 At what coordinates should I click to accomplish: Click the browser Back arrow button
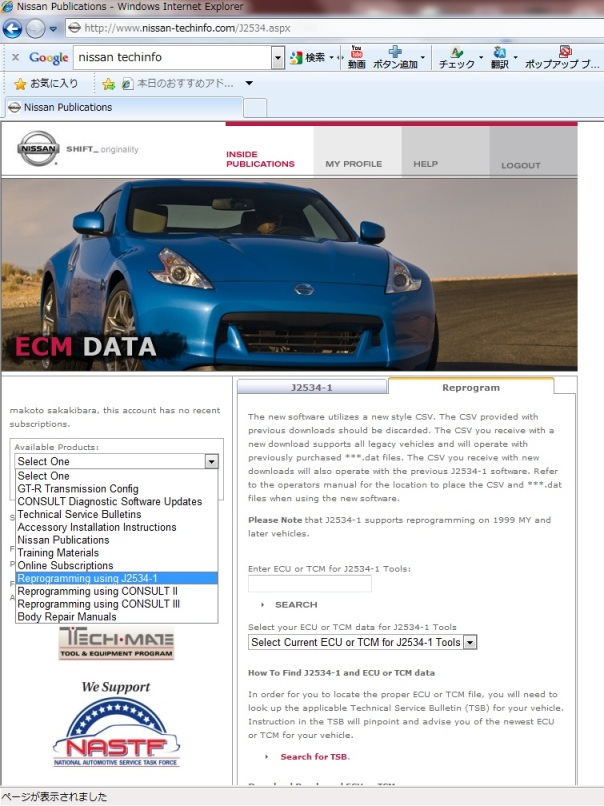(x=12, y=29)
